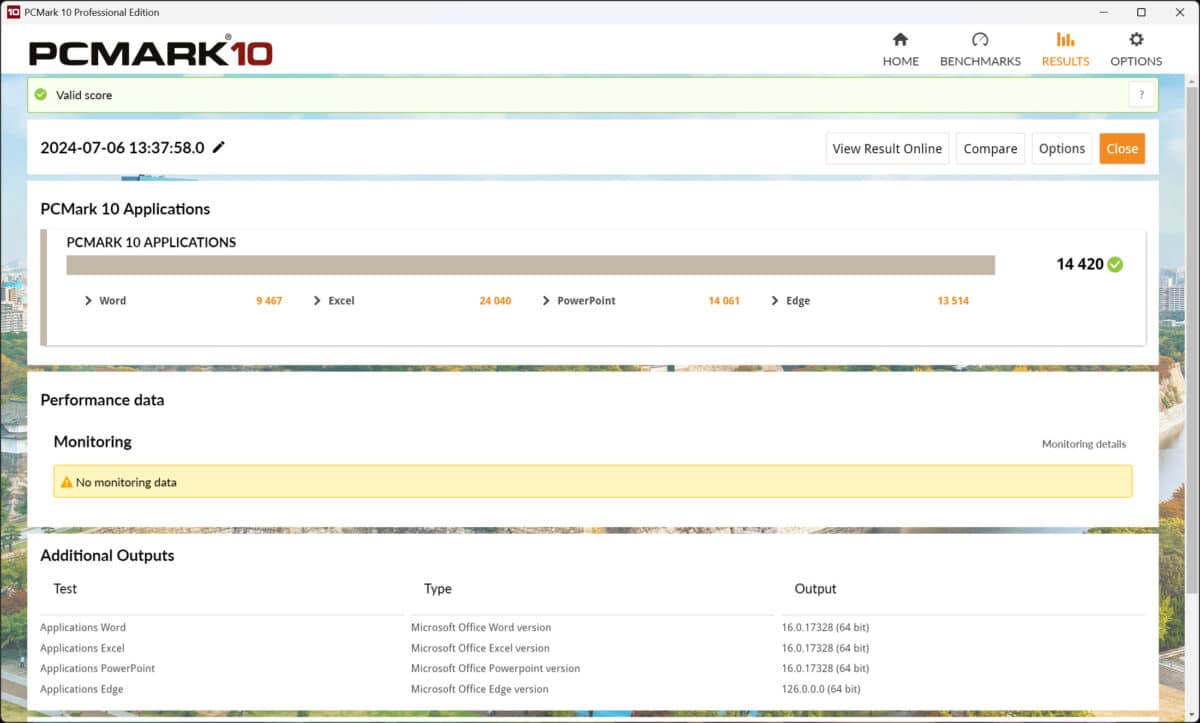Image resolution: width=1200 pixels, height=723 pixels.
Task: Click the PowerPoint score 14 061
Action: pos(724,301)
